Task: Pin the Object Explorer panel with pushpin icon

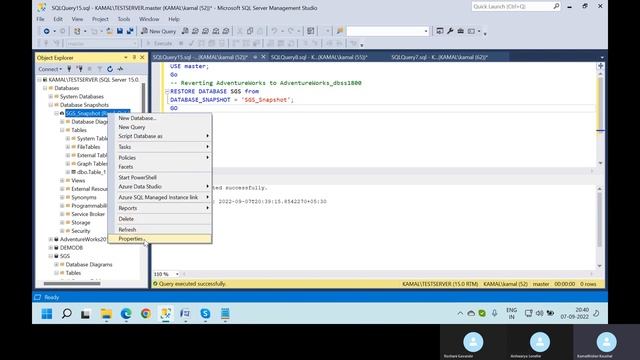Action: [x=134, y=58]
